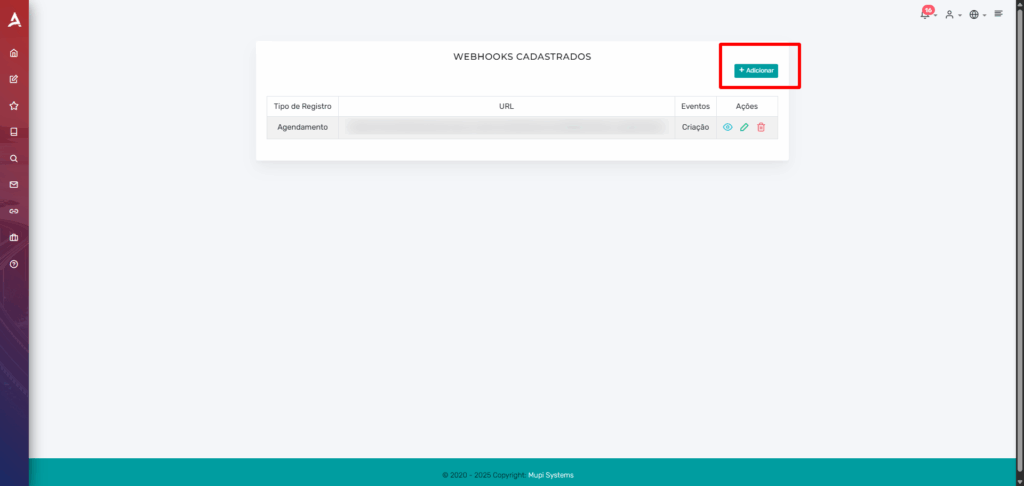This screenshot has width=1024, height=486.
Task: Open the envelope mail sidebar icon
Action: pos(14,185)
